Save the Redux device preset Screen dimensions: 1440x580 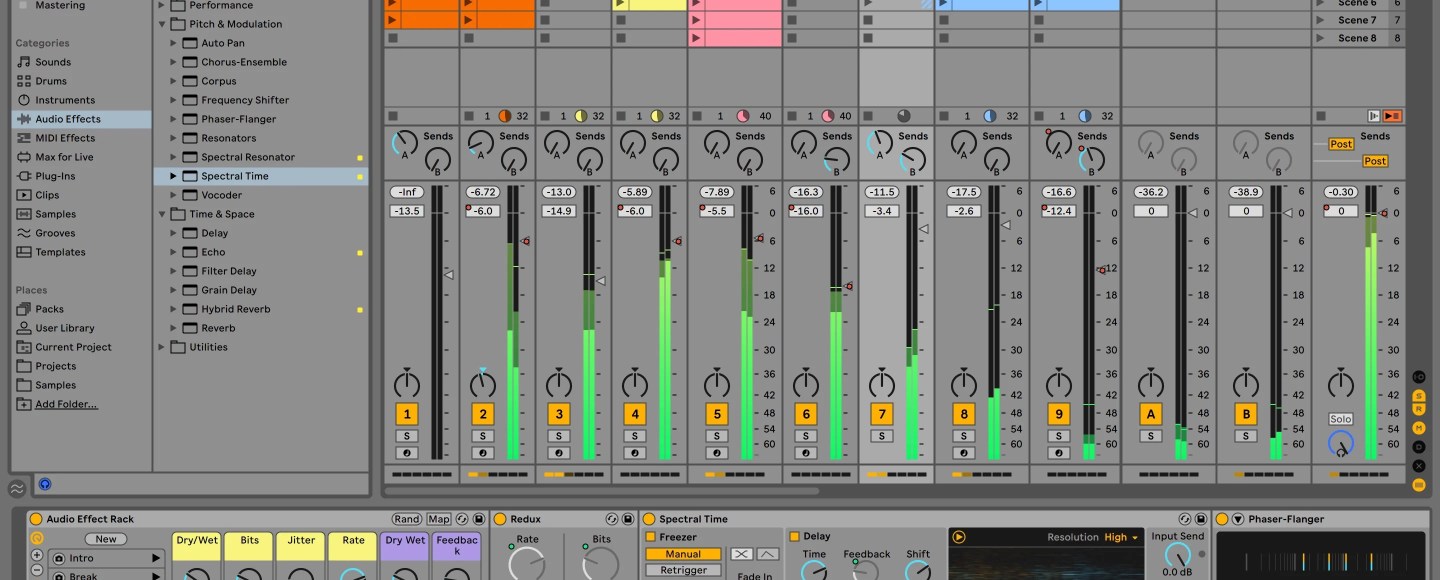point(628,519)
